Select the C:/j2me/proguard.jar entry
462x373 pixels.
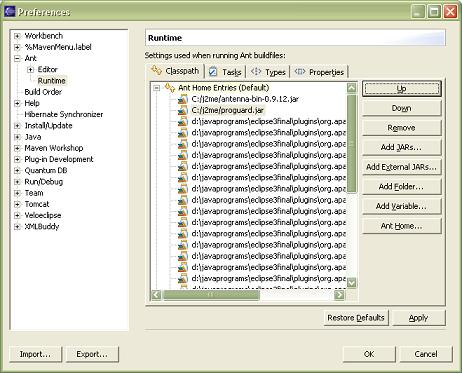tap(228, 110)
